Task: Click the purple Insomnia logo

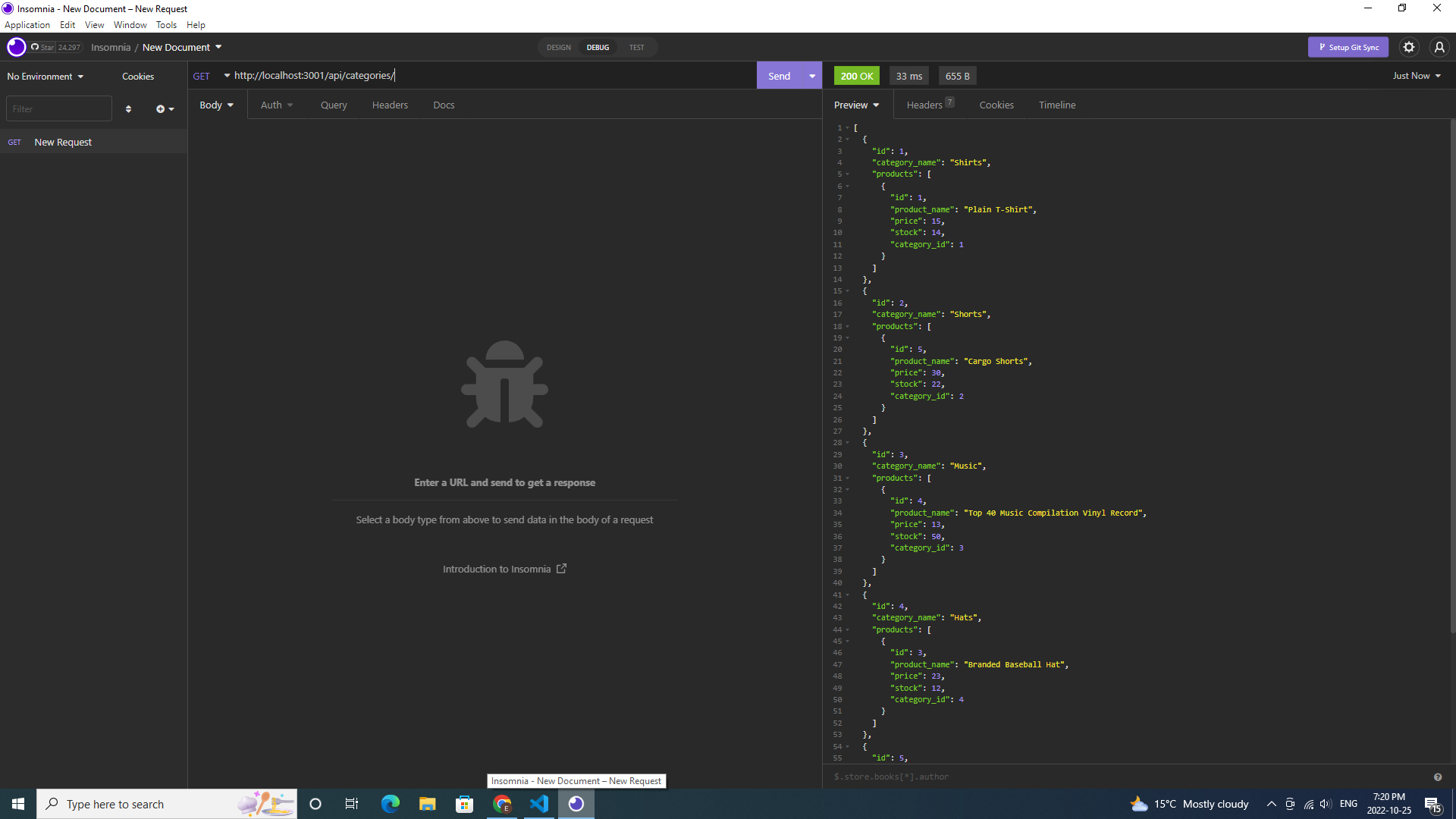Action: 16,47
